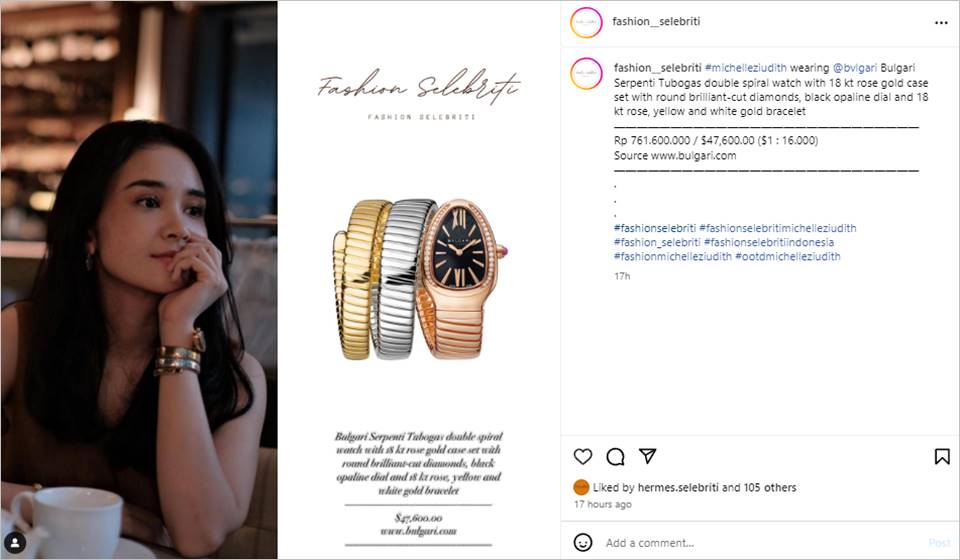Open the emoji picker smiley icon
960x560 pixels.
(583, 542)
